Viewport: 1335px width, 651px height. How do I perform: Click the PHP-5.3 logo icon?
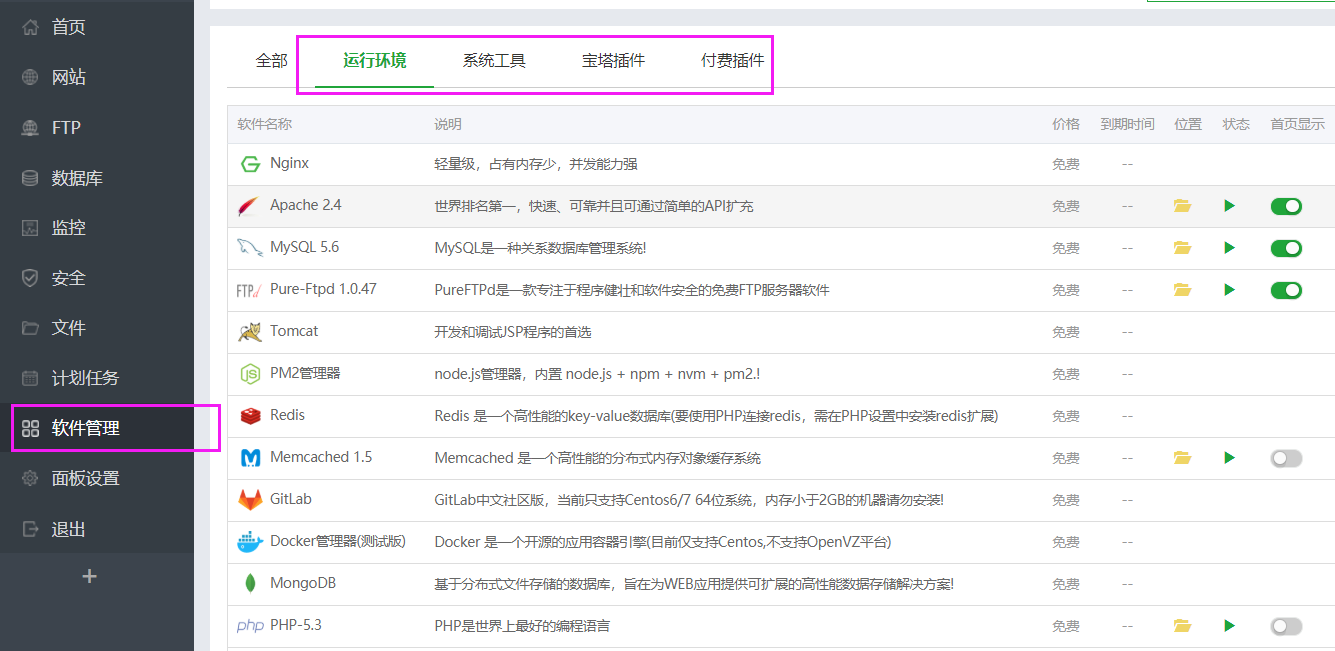coord(250,626)
